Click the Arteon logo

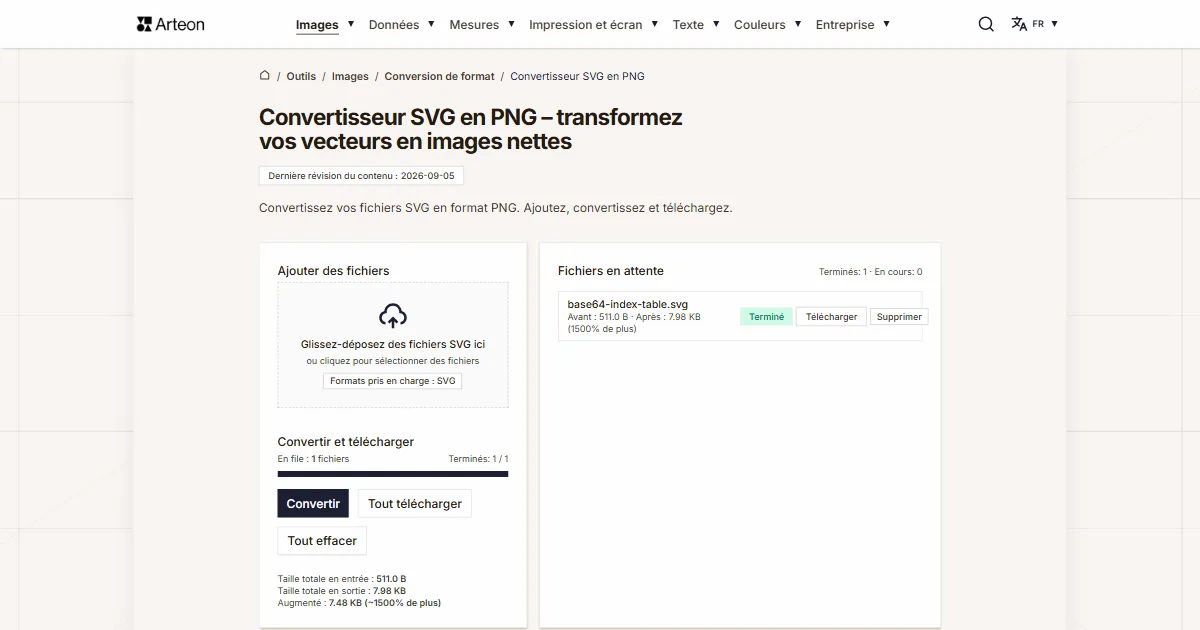tap(170, 24)
